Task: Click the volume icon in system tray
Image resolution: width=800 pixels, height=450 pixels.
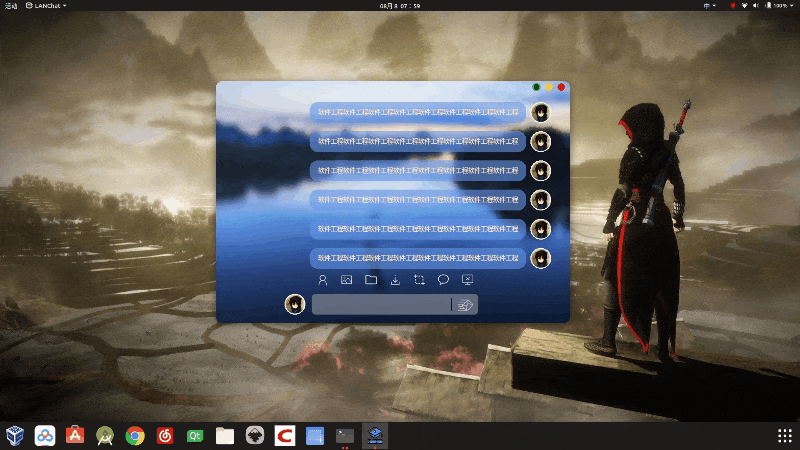Action: click(756, 6)
